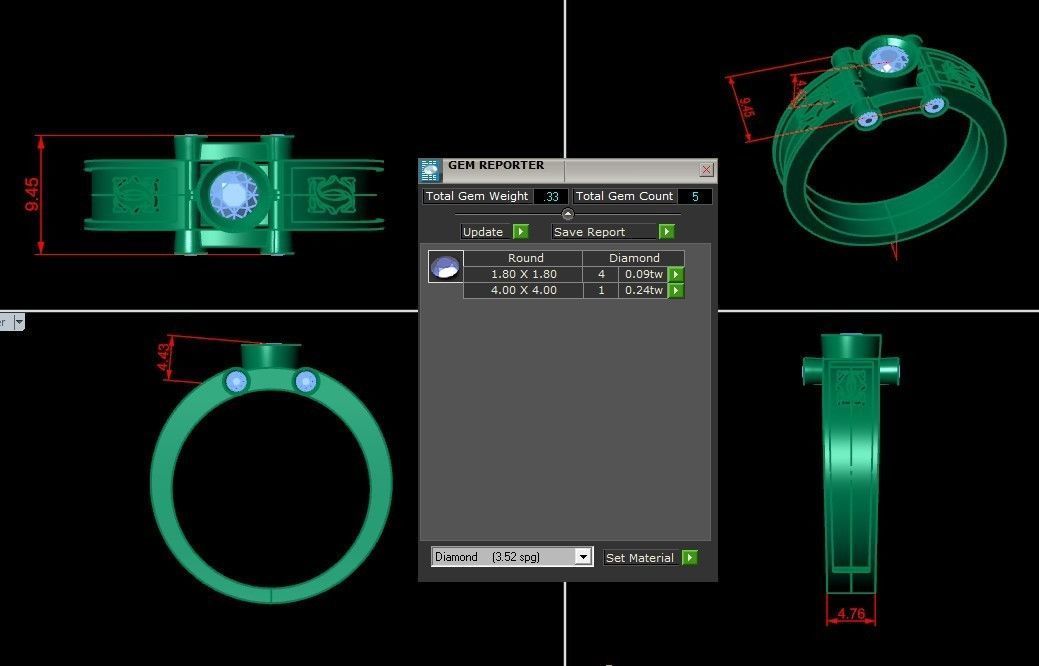Viewport: 1039px width, 666px height.
Task: Click the quantity 4 cell
Action: click(601, 274)
